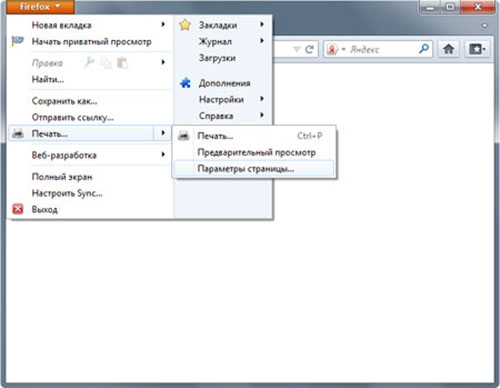Open the Yandex search engine selector

click(x=336, y=49)
